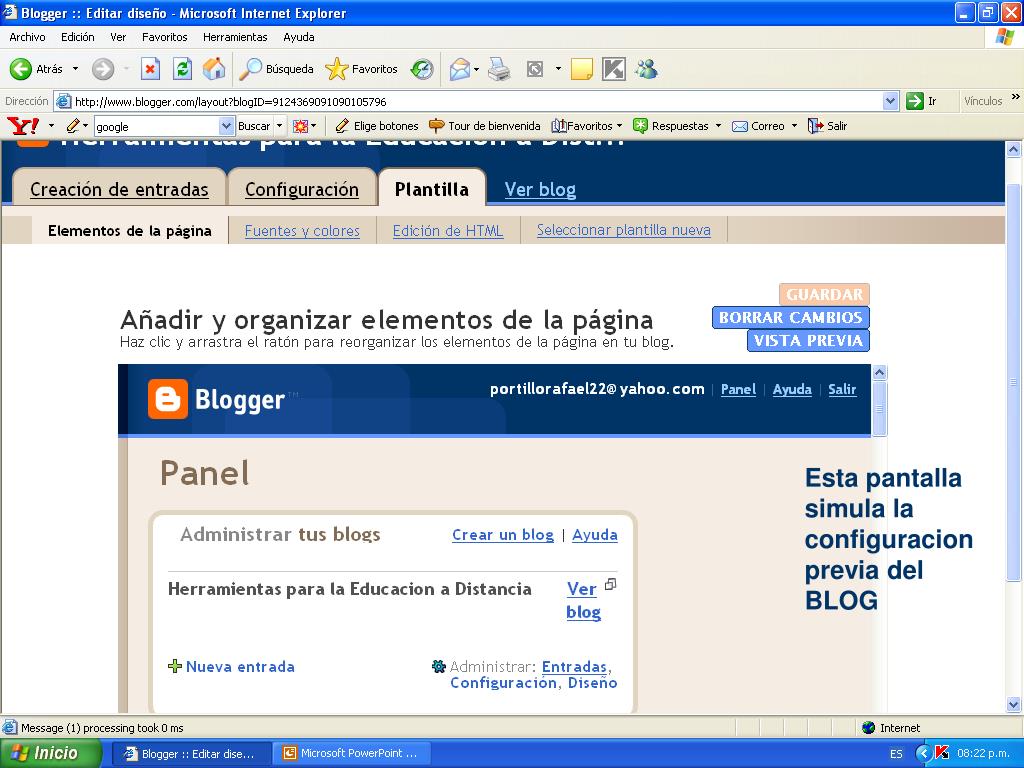Open the Herramientas menu
1024x768 pixels.
click(235, 37)
